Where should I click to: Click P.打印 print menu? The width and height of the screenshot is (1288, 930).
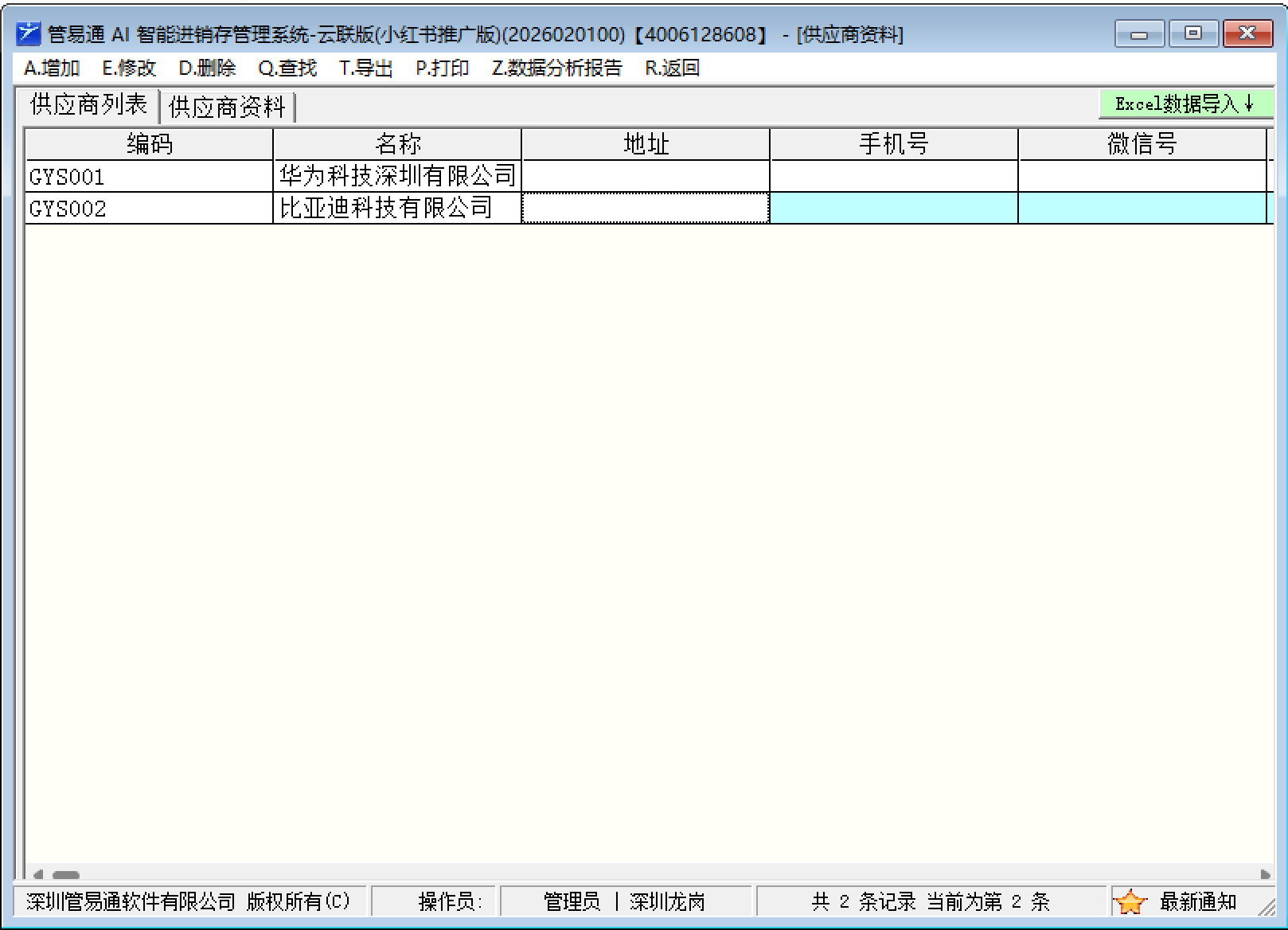(442, 68)
